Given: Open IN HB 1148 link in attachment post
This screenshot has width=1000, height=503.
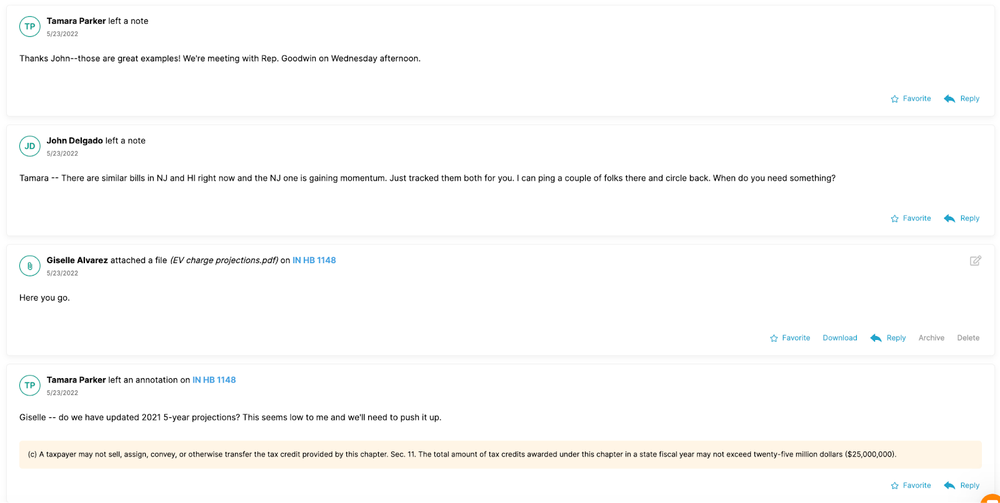Looking at the screenshot, I should click(314, 260).
